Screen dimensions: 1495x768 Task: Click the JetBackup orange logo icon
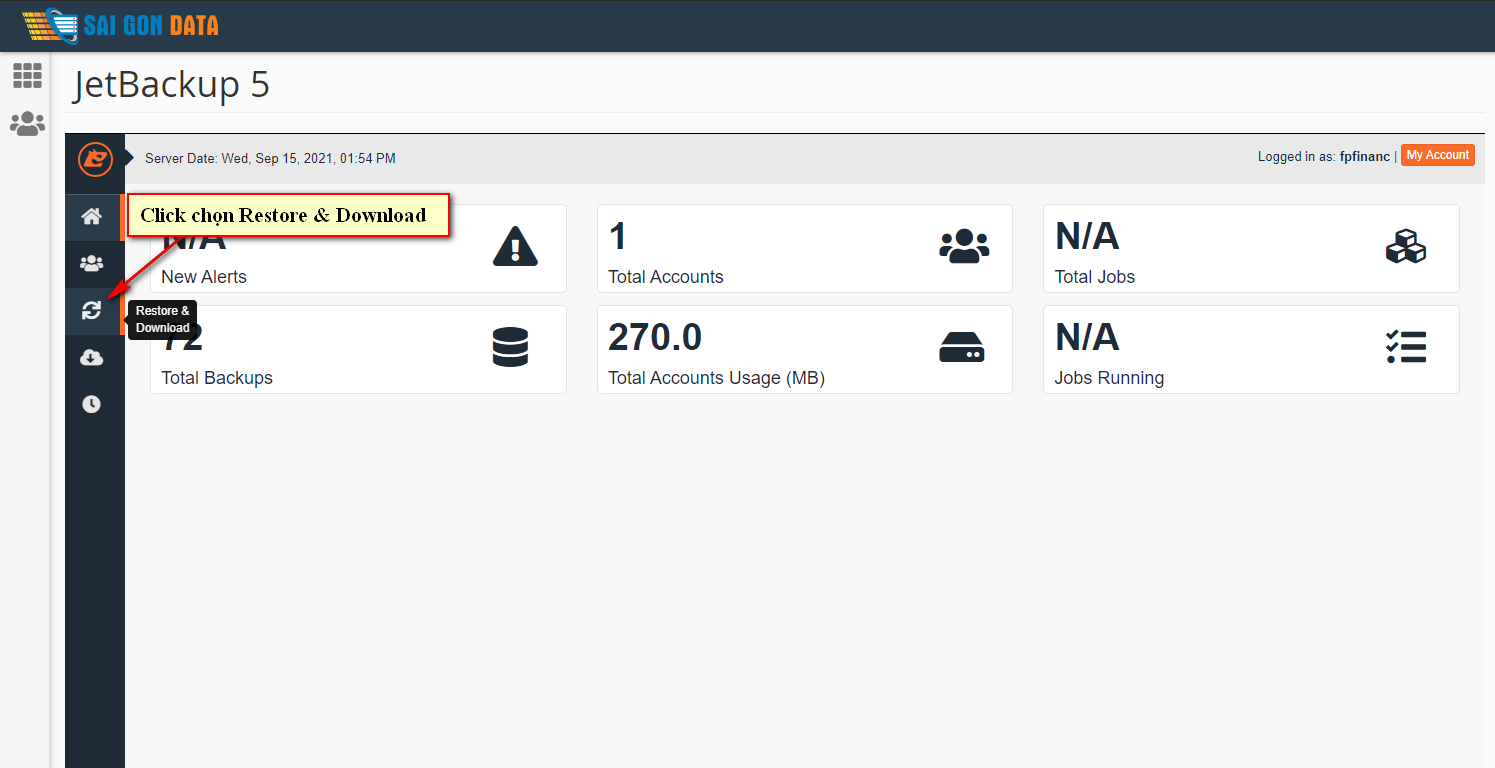coord(95,158)
